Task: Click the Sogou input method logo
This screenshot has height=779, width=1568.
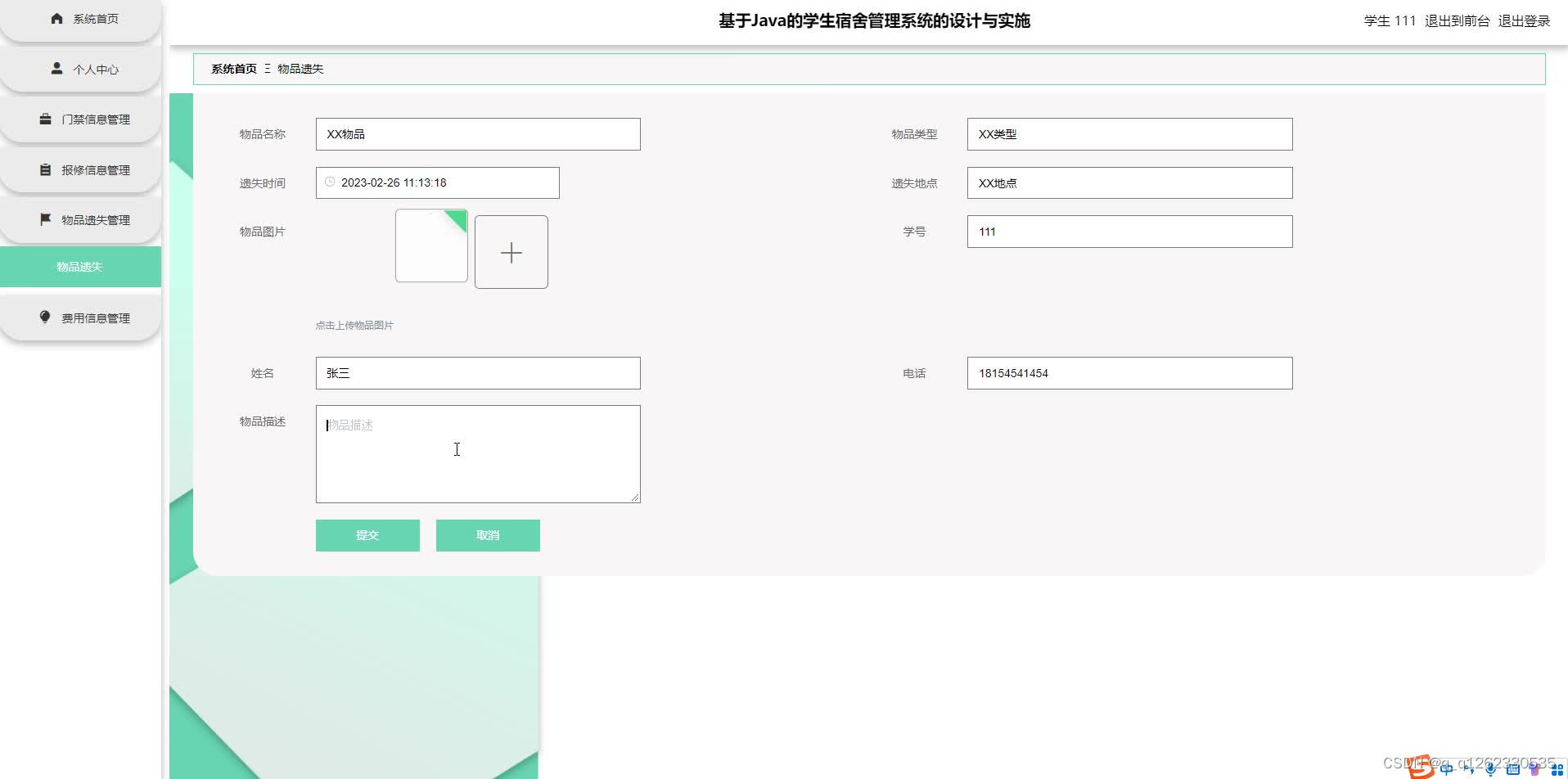Action: 1422,767
